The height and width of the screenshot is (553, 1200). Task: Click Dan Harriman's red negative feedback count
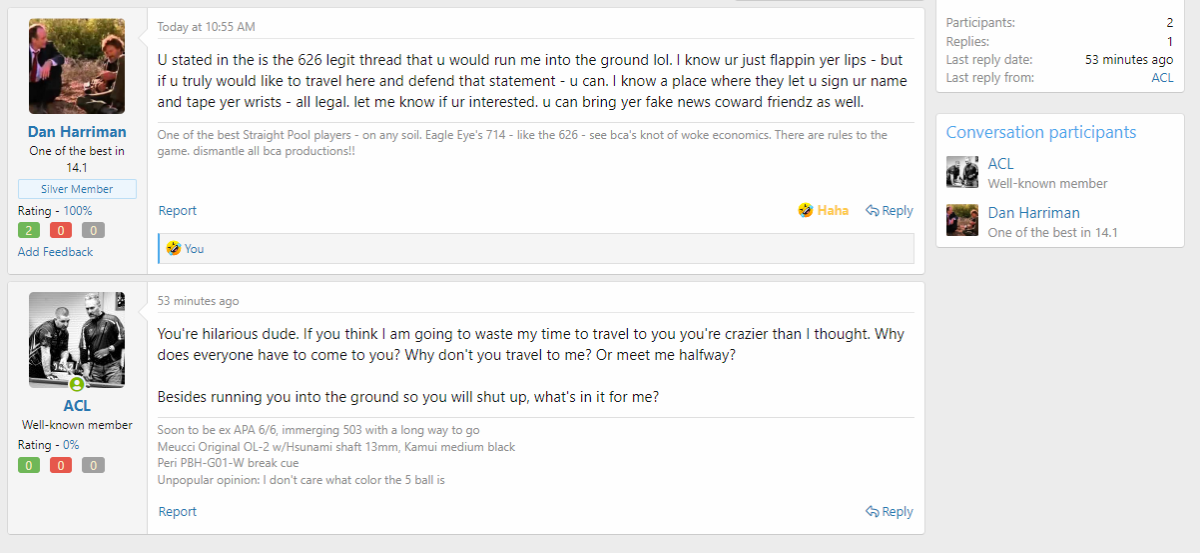(61, 230)
